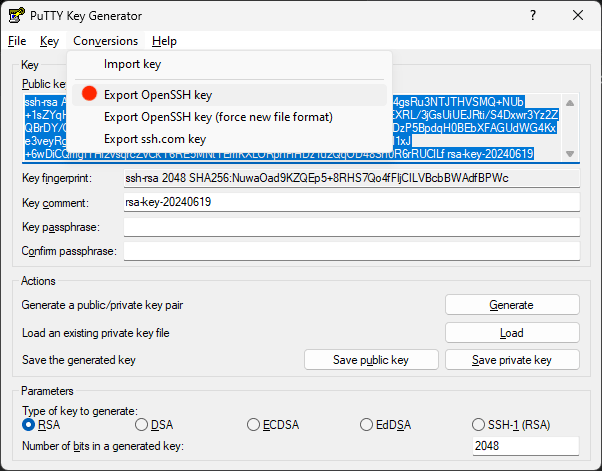The height and width of the screenshot is (471, 602).
Task: Click the question mark help button in title bar
Action: tap(533, 15)
